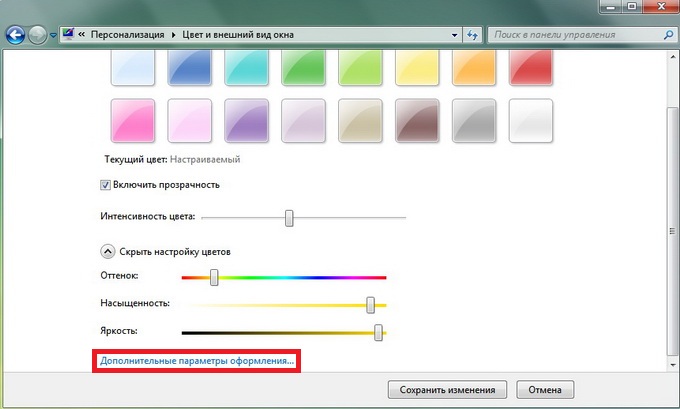Image resolution: width=680 pixels, height=409 pixels.
Task: Pick the lime green color swatch
Action: click(360, 67)
